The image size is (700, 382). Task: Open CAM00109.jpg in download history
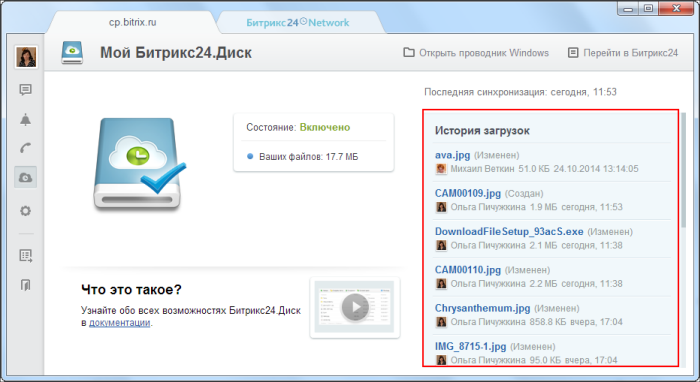pos(468,193)
